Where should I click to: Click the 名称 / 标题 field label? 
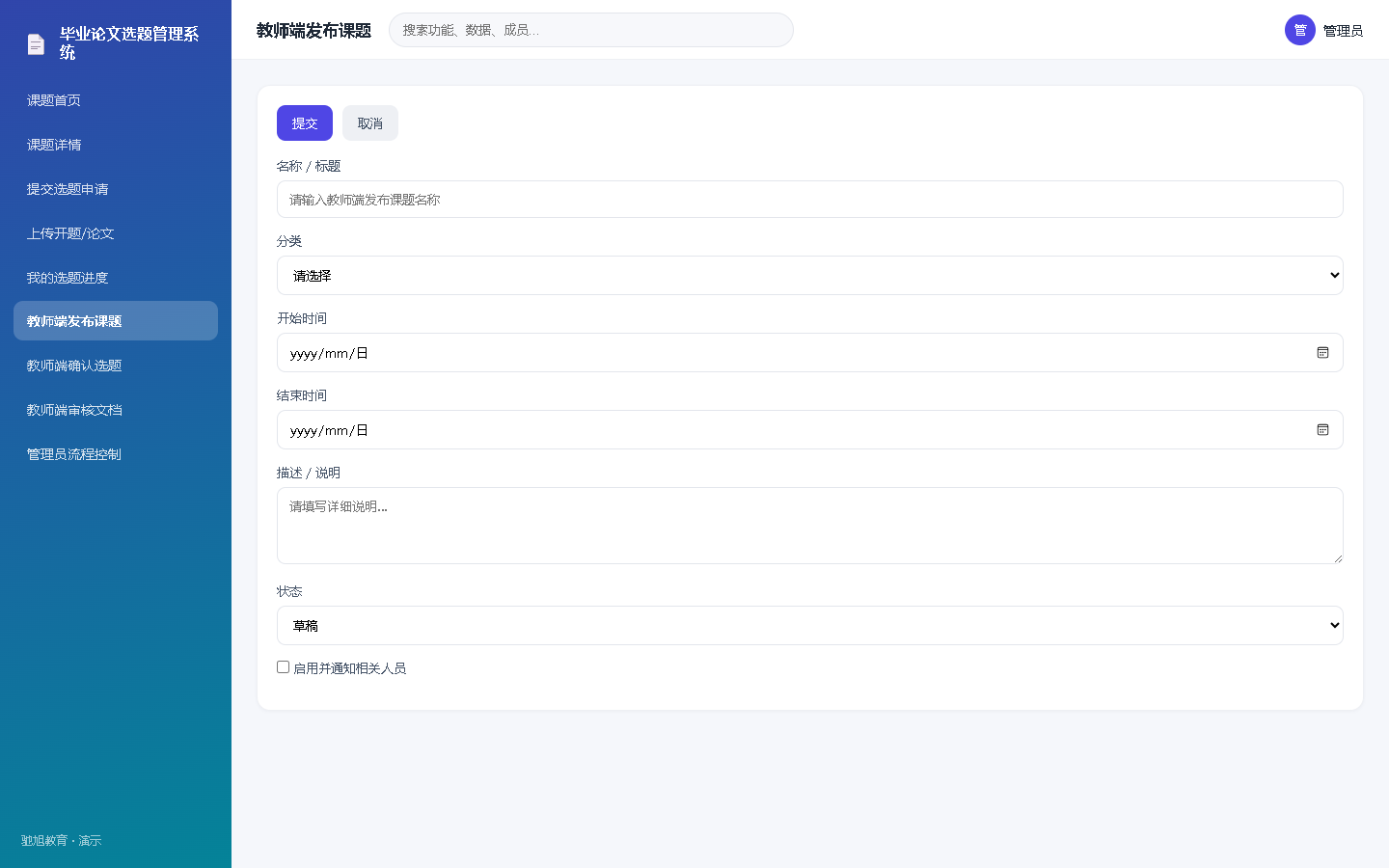[x=309, y=166]
